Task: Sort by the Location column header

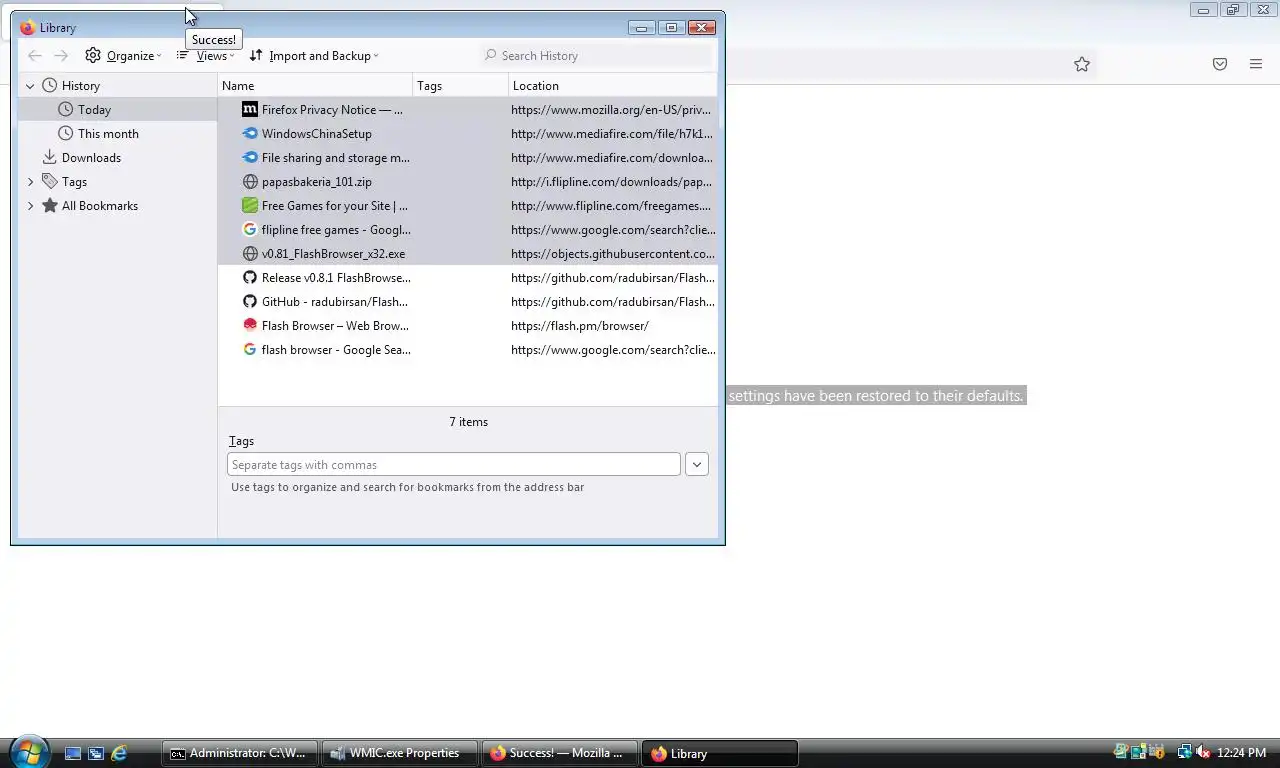Action: pos(612,86)
